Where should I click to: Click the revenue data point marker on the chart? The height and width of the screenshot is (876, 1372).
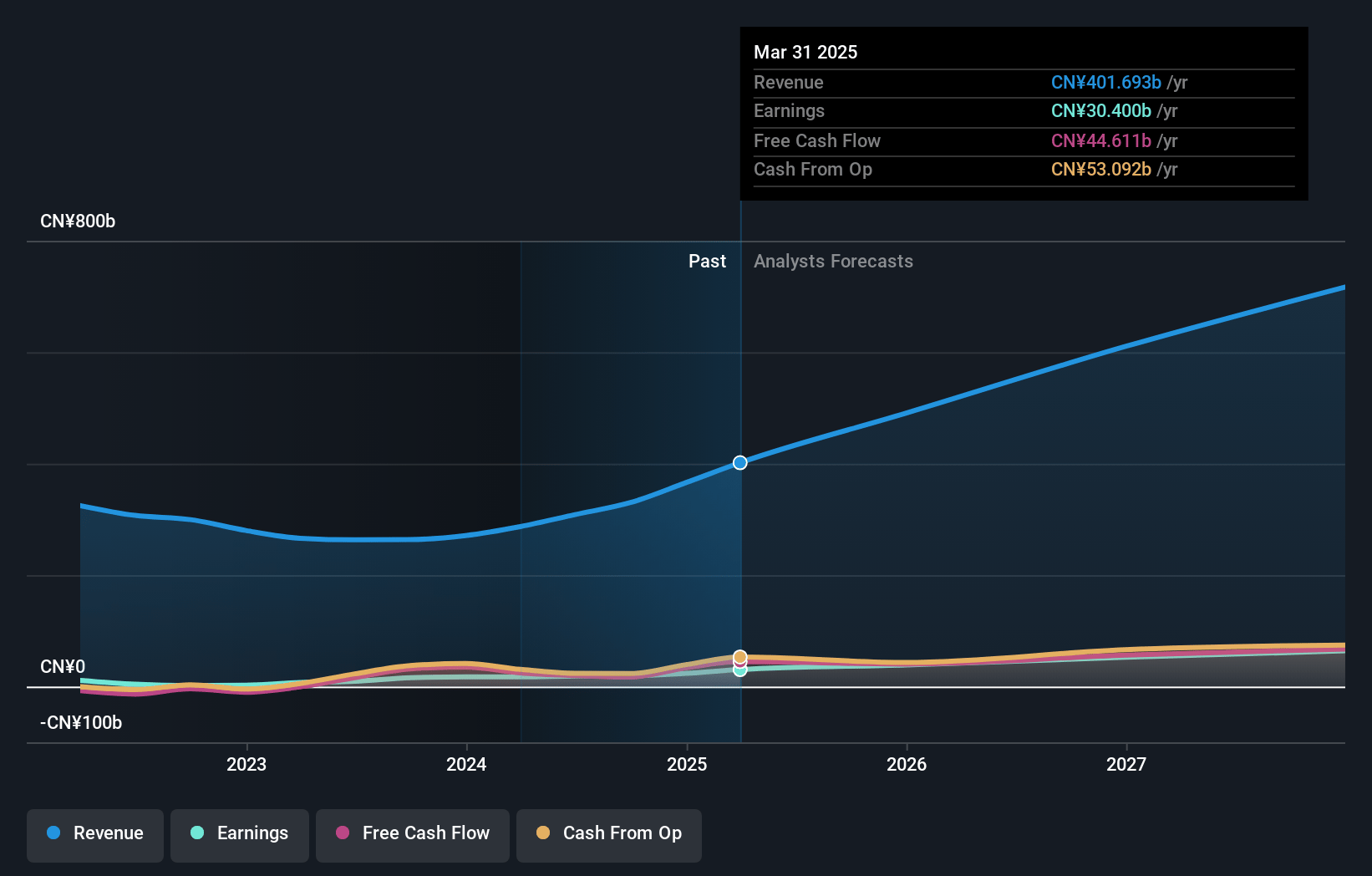pyautogui.click(x=740, y=462)
